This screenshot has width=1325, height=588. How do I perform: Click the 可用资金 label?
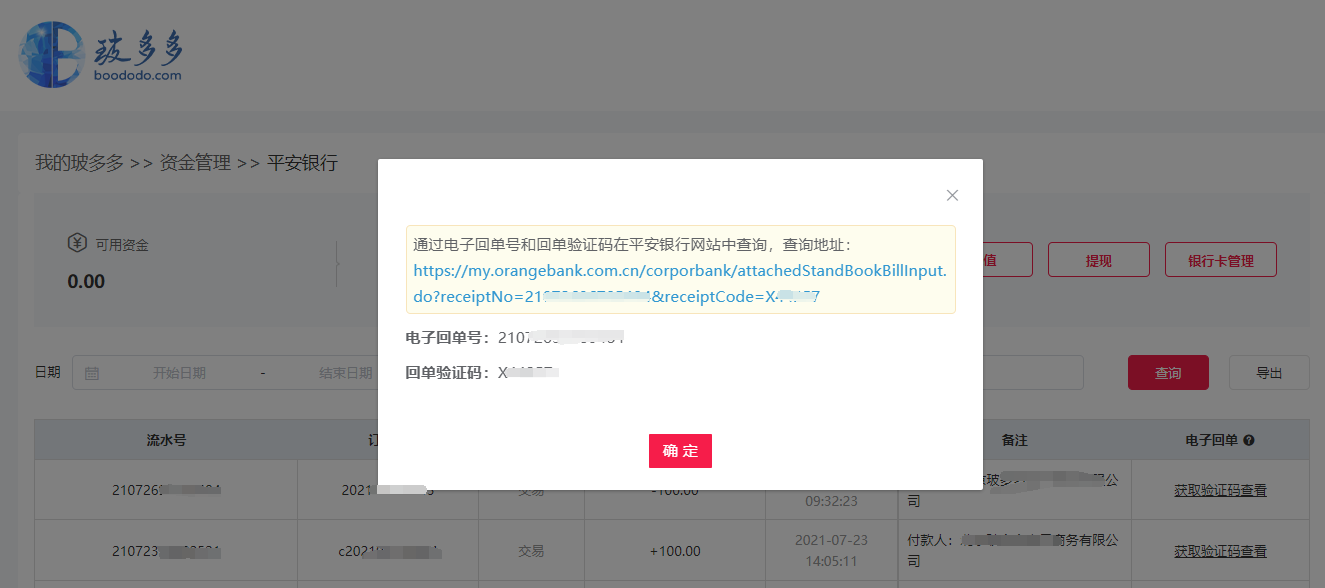[122, 244]
